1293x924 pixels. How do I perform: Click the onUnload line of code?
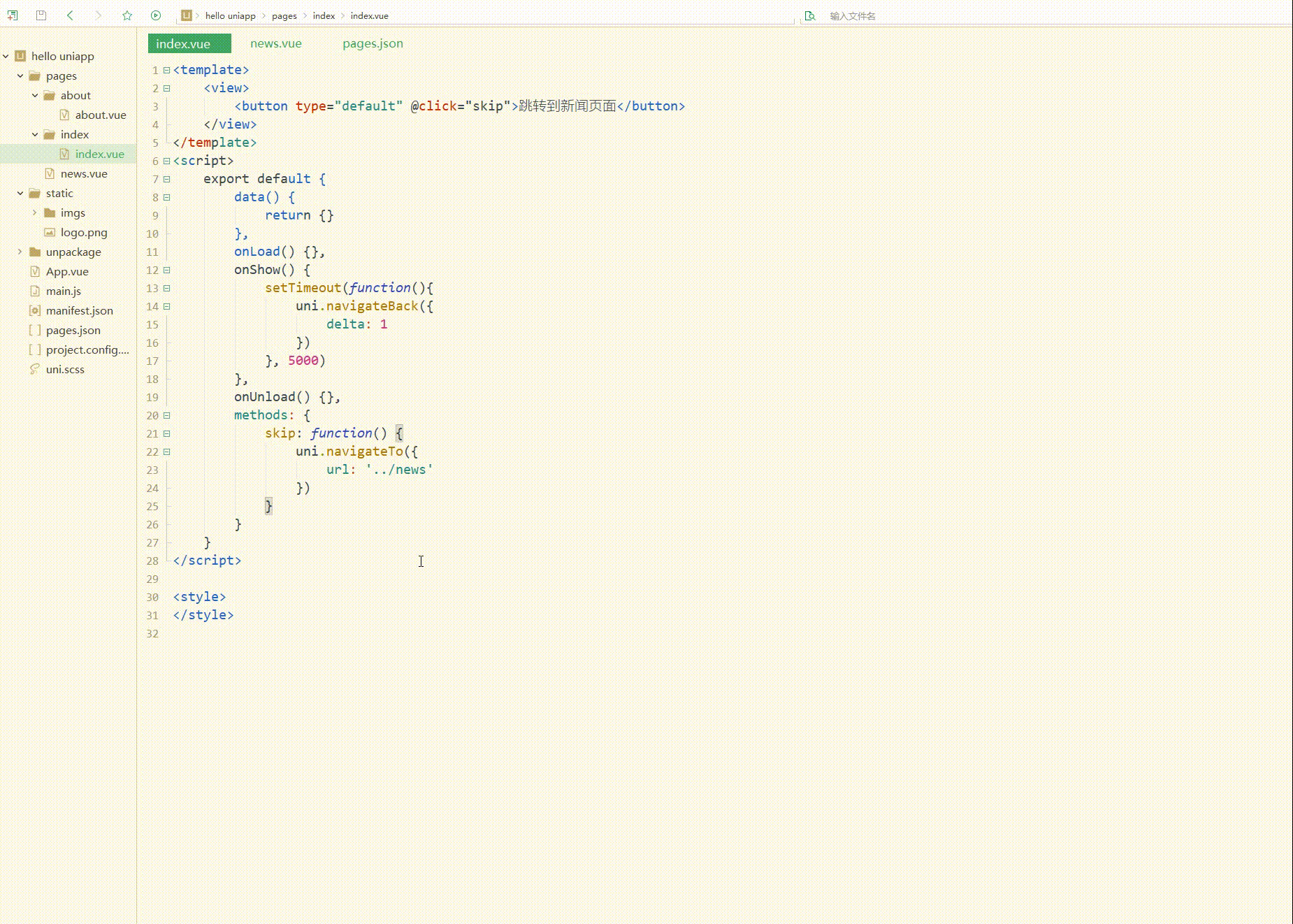[287, 397]
